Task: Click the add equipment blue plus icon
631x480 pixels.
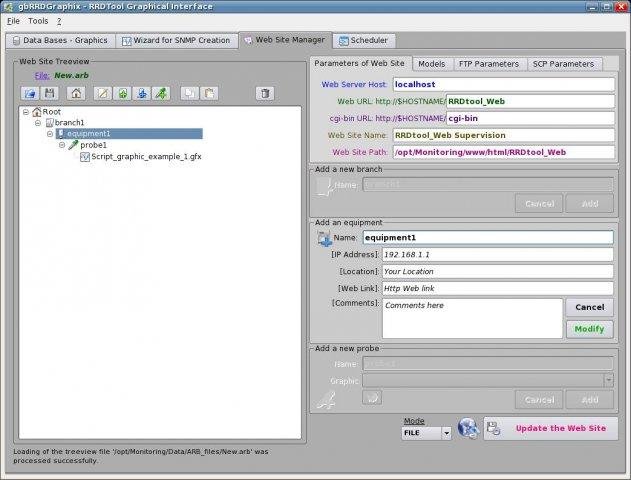Action: [x=142, y=93]
